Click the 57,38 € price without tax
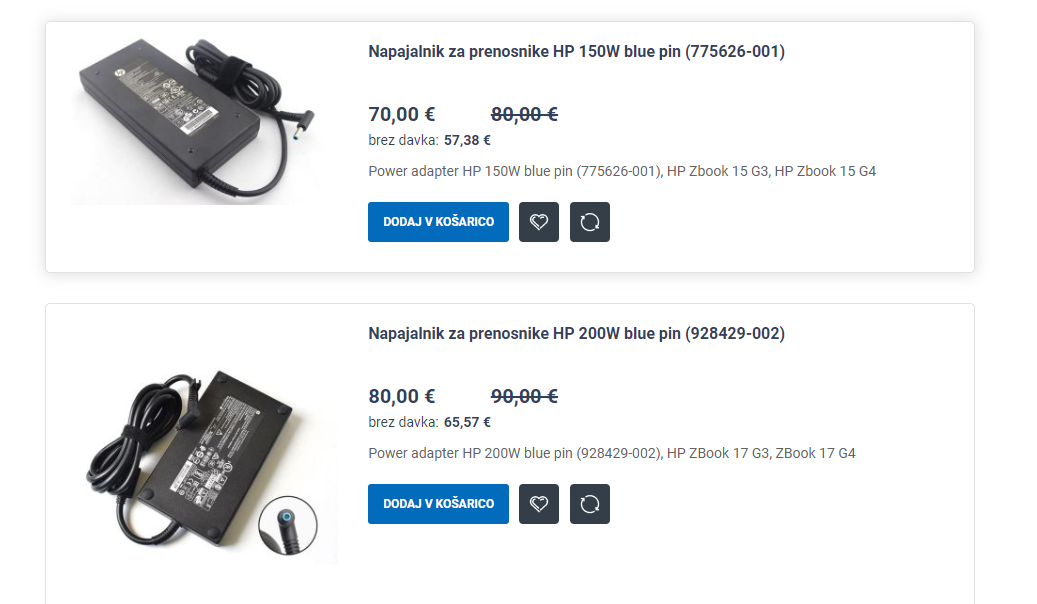1037x604 pixels. [x=467, y=140]
